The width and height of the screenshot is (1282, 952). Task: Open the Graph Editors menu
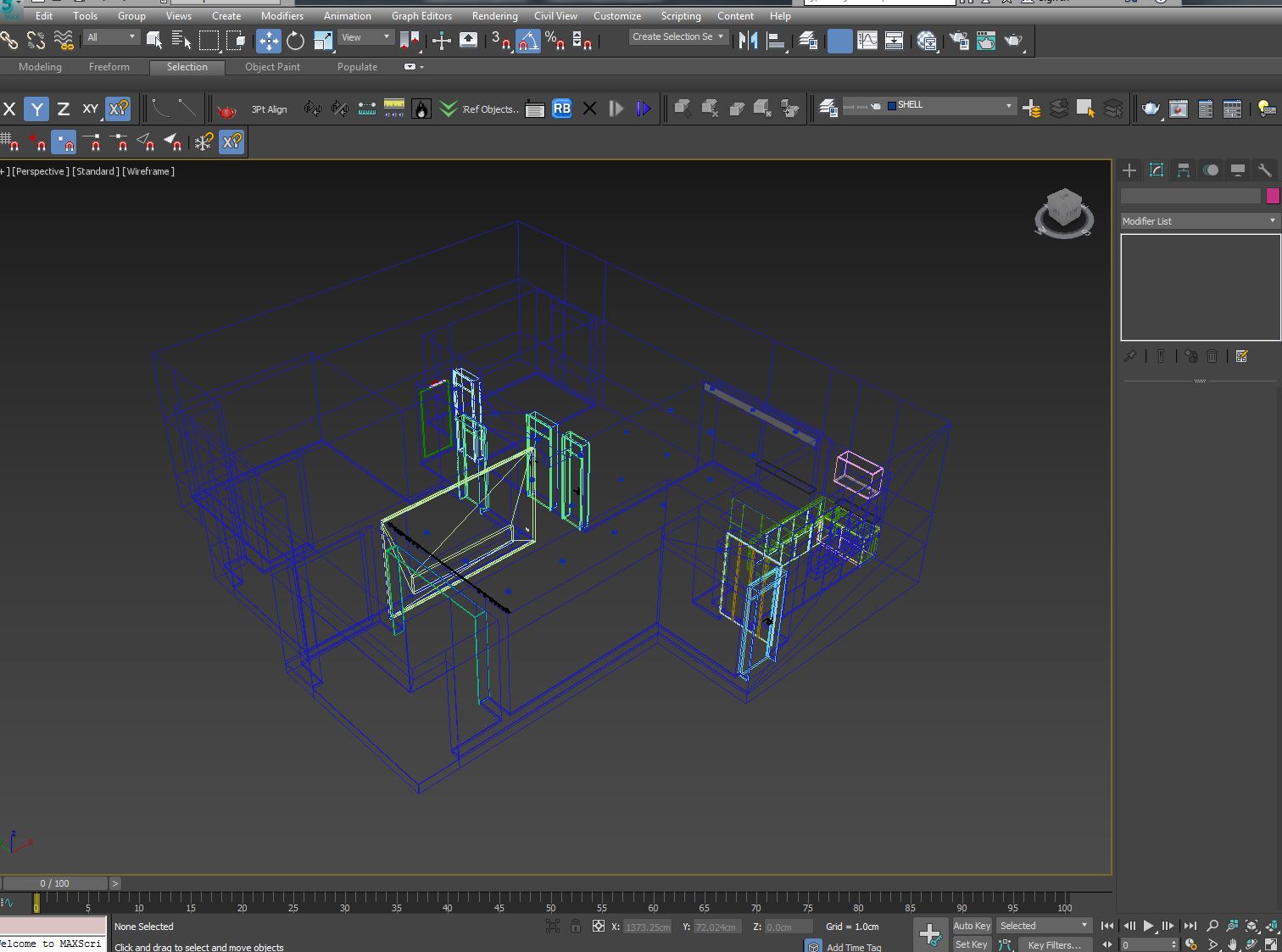point(421,15)
